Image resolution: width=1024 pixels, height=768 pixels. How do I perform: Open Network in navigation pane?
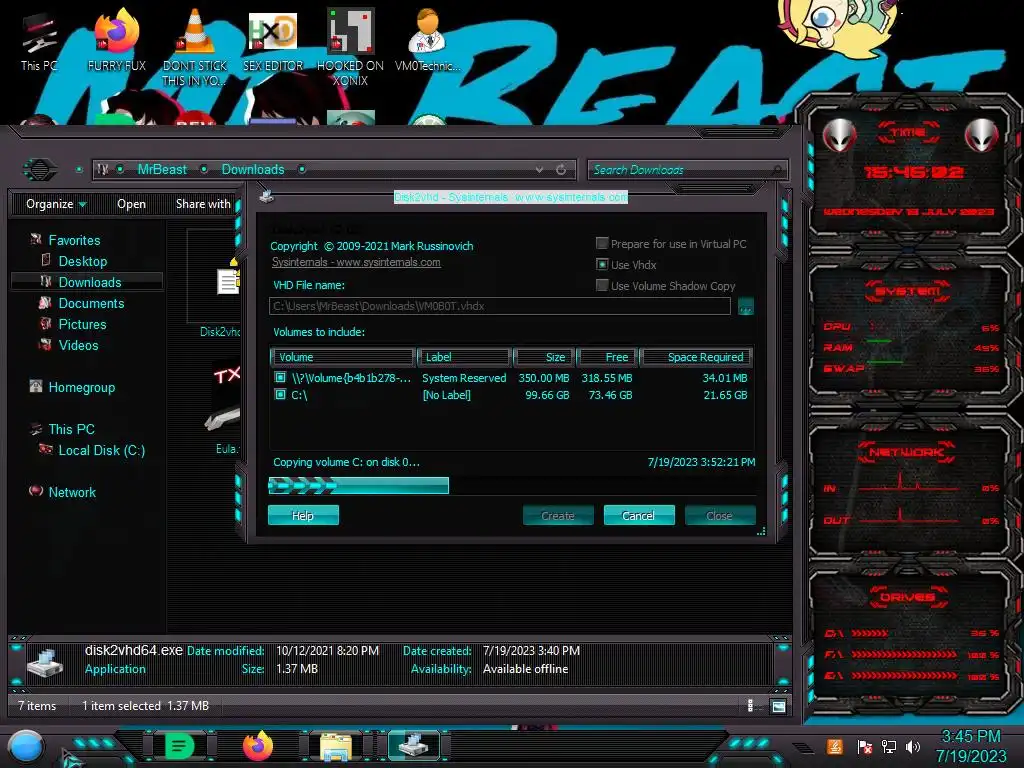(72, 492)
